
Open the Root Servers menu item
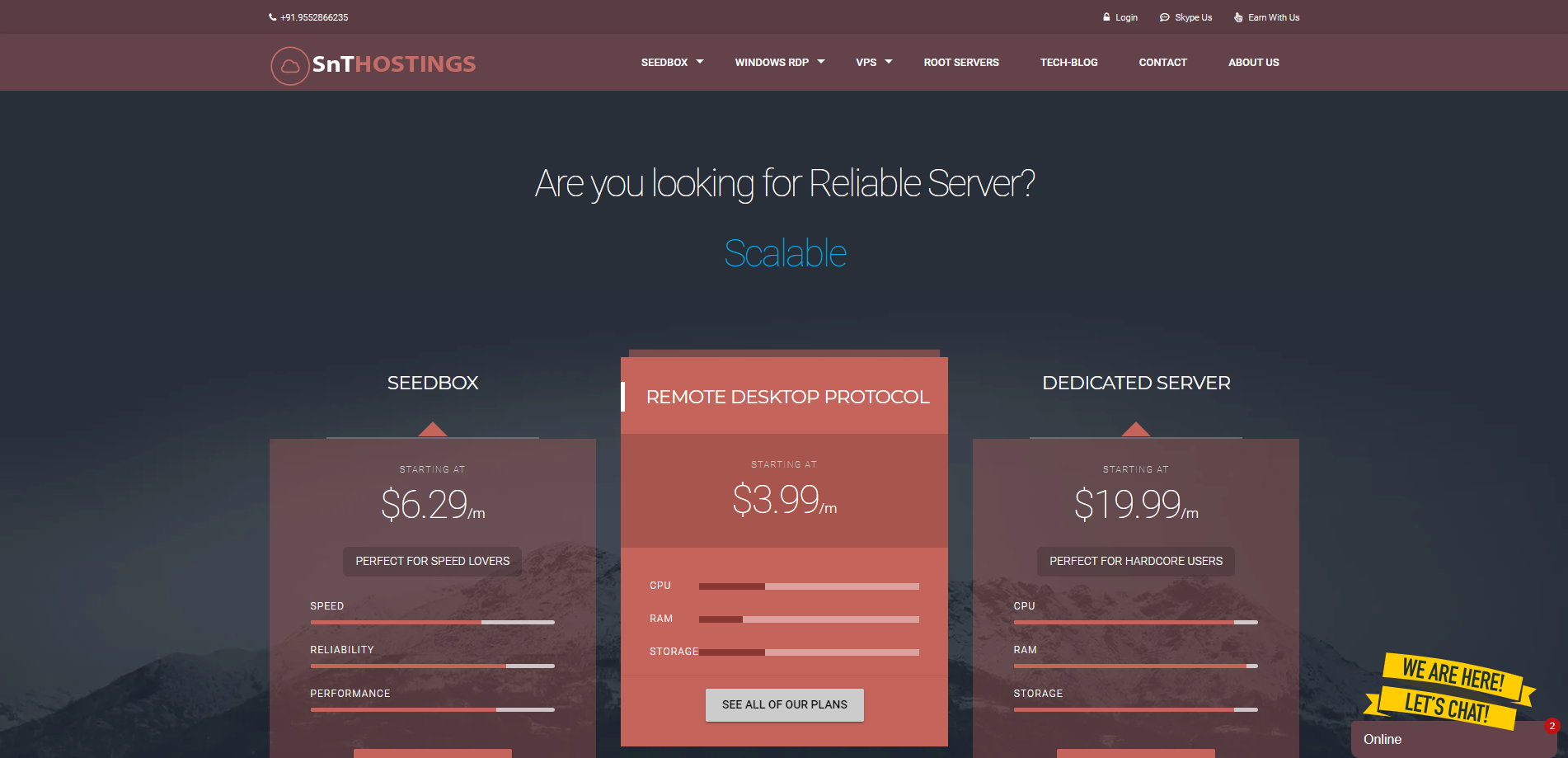point(961,63)
